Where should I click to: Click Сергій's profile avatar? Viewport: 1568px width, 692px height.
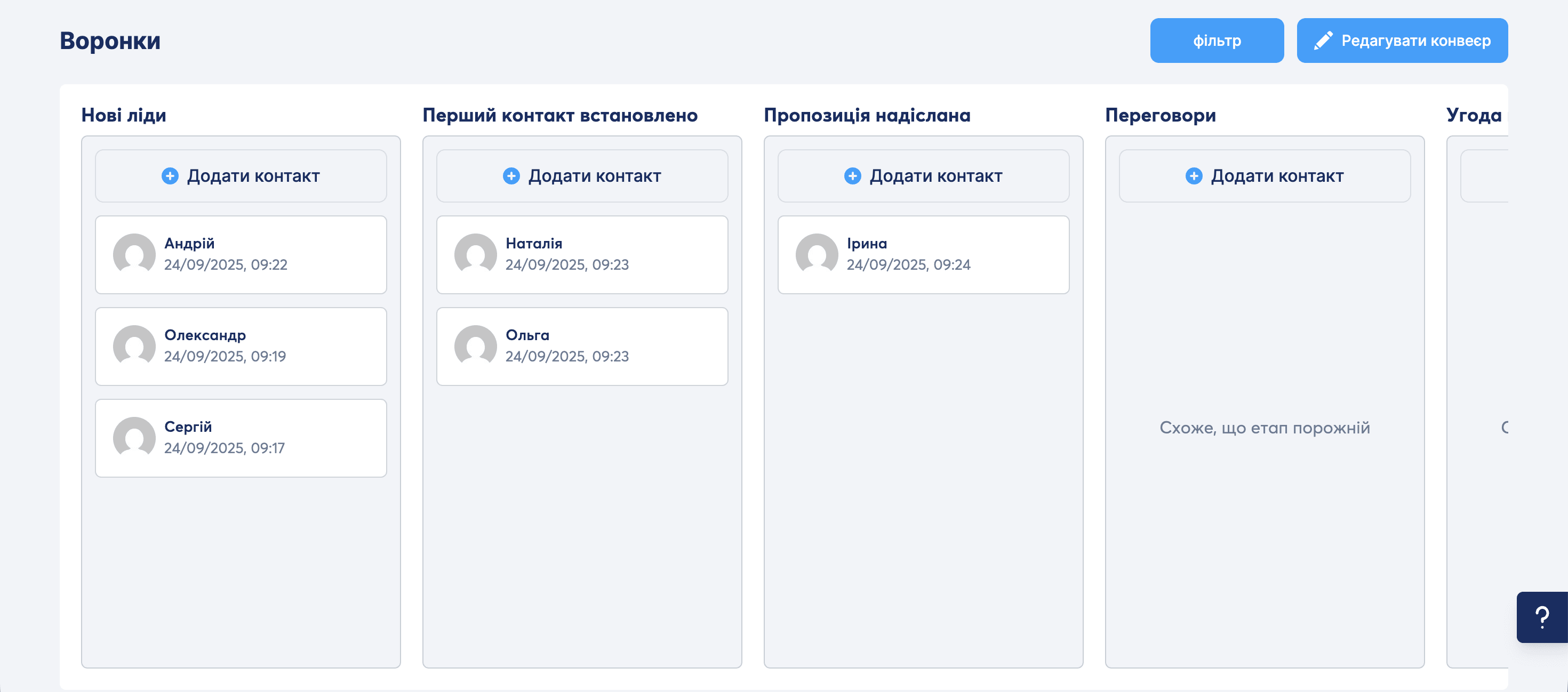pos(134,438)
